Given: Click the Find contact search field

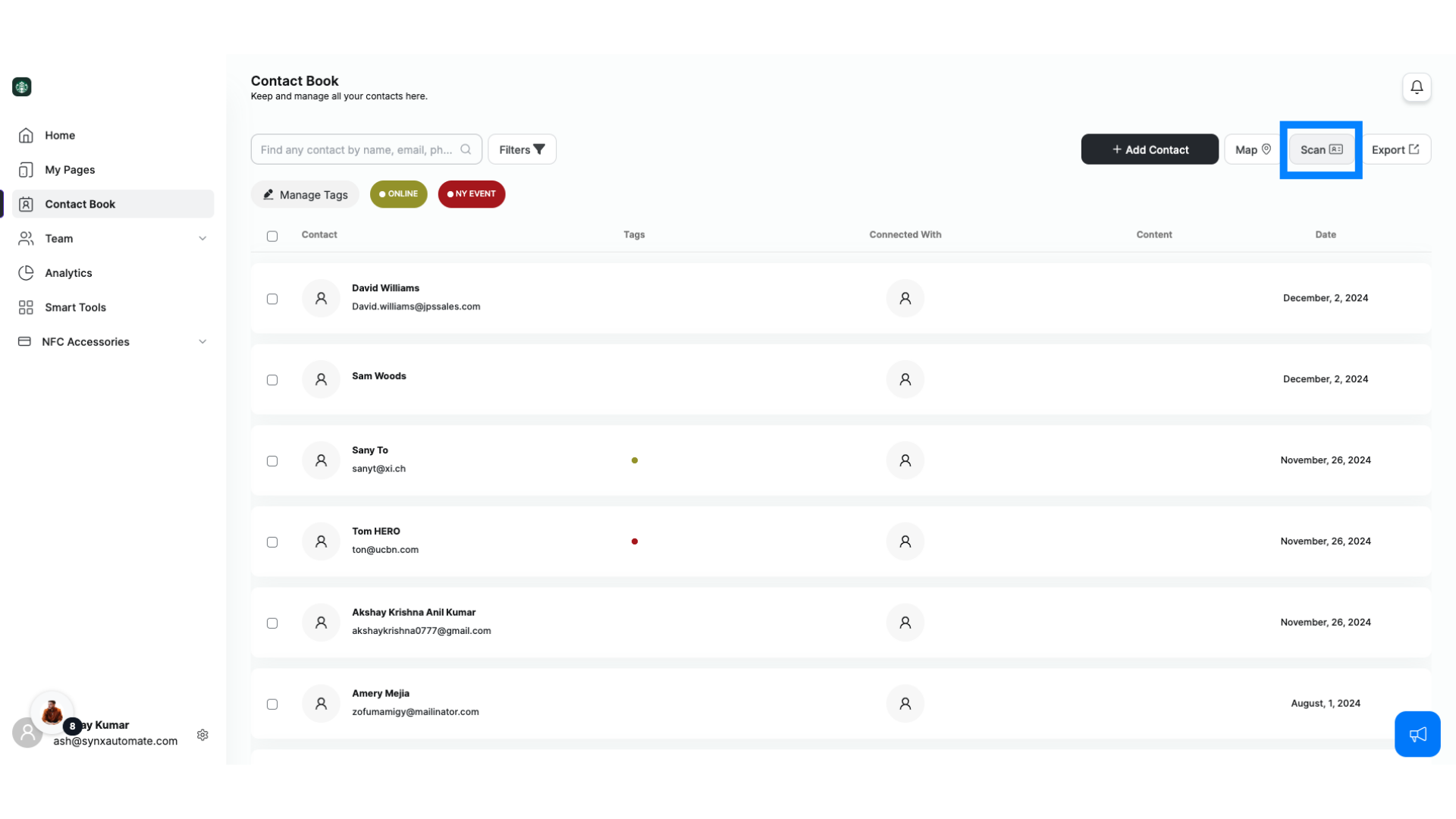Looking at the screenshot, I should click(x=366, y=149).
